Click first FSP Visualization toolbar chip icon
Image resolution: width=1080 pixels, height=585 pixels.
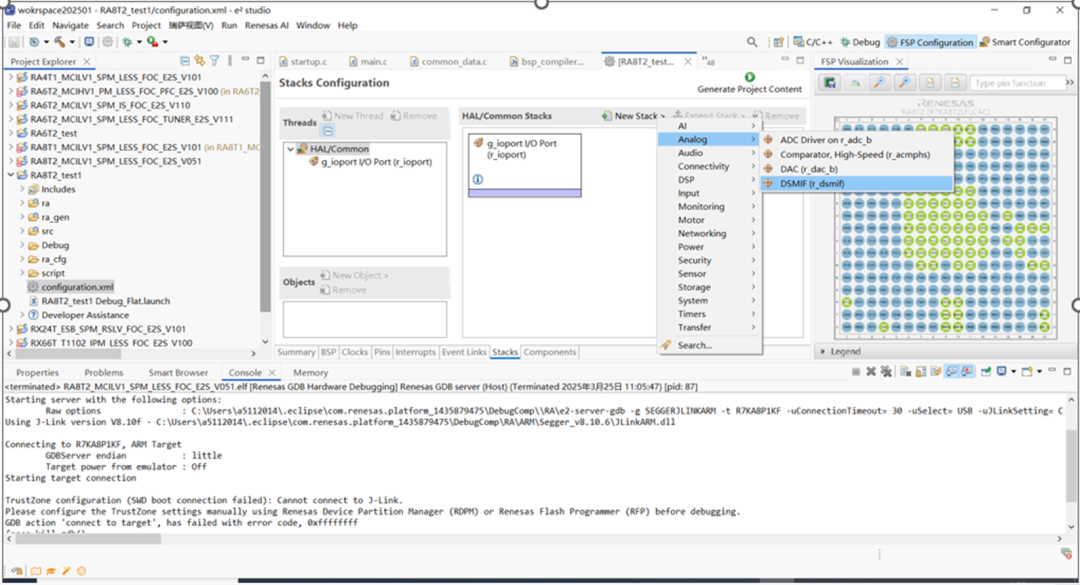[830, 83]
